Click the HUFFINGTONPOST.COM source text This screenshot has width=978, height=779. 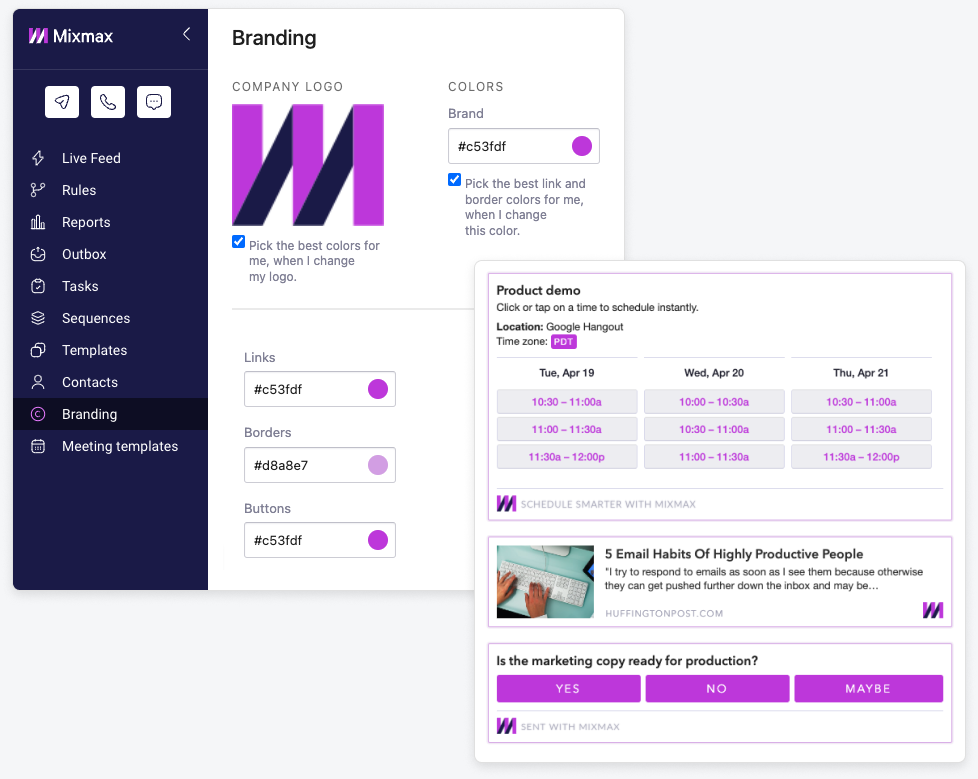[x=664, y=613]
